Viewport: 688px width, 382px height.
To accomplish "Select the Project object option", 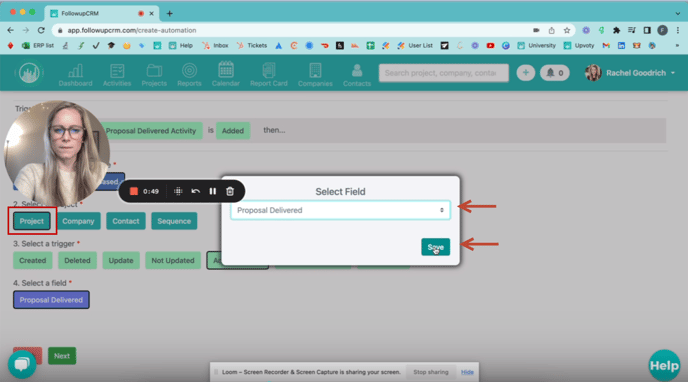I will (x=32, y=221).
